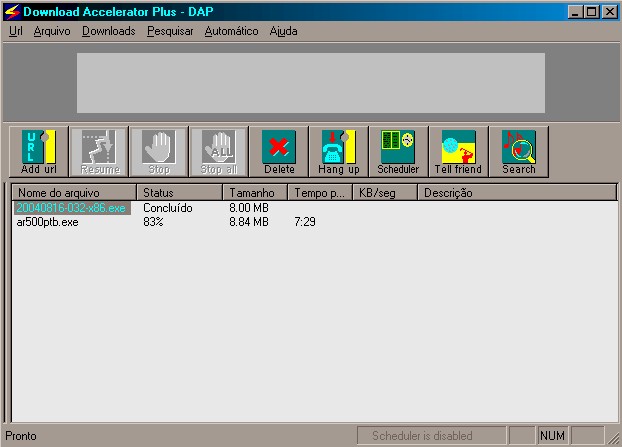Click the Stop all toolbar icon
The width and height of the screenshot is (622, 447).
219,152
